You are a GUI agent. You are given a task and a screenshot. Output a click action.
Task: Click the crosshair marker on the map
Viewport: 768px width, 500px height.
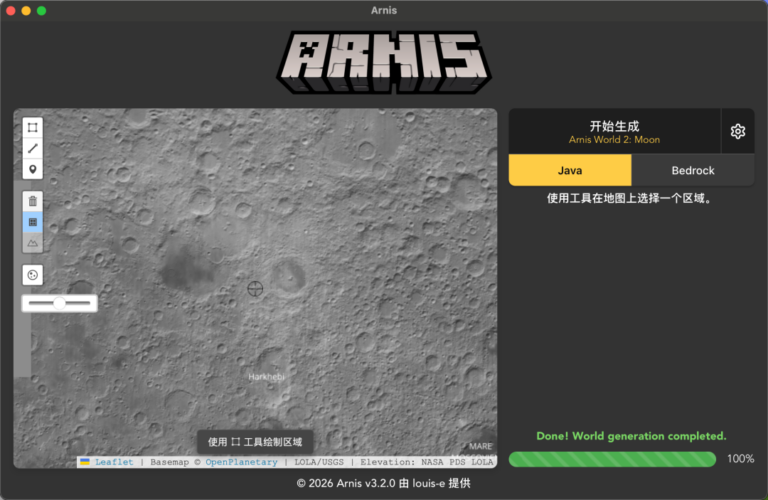[255, 288]
